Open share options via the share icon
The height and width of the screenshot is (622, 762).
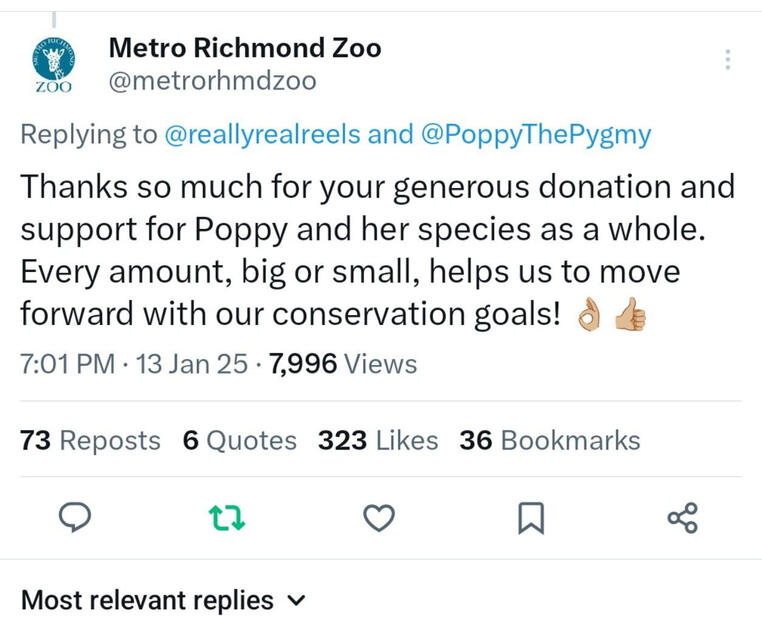682,517
